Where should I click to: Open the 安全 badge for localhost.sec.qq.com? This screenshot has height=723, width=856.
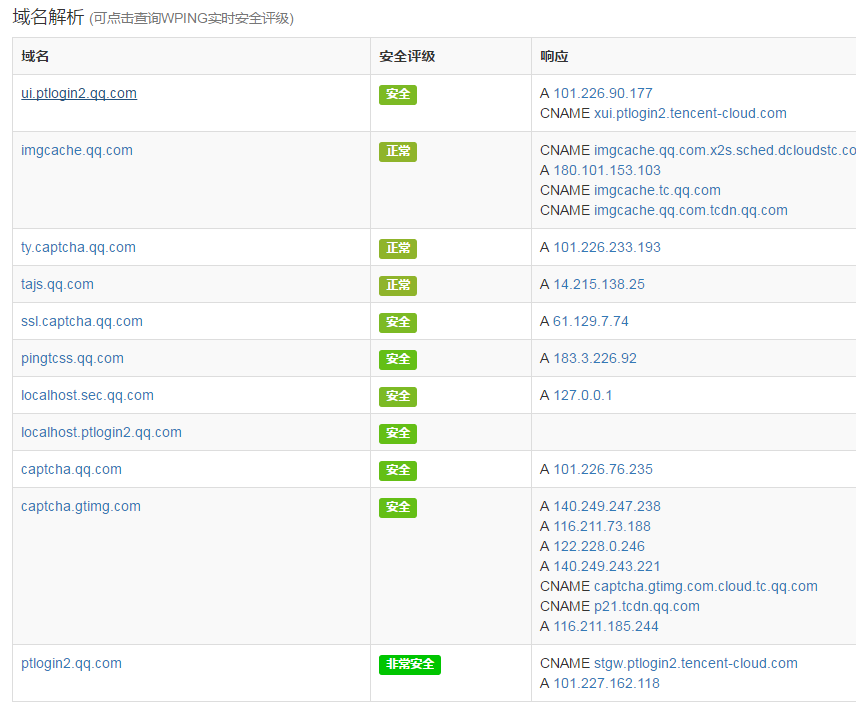398,396
